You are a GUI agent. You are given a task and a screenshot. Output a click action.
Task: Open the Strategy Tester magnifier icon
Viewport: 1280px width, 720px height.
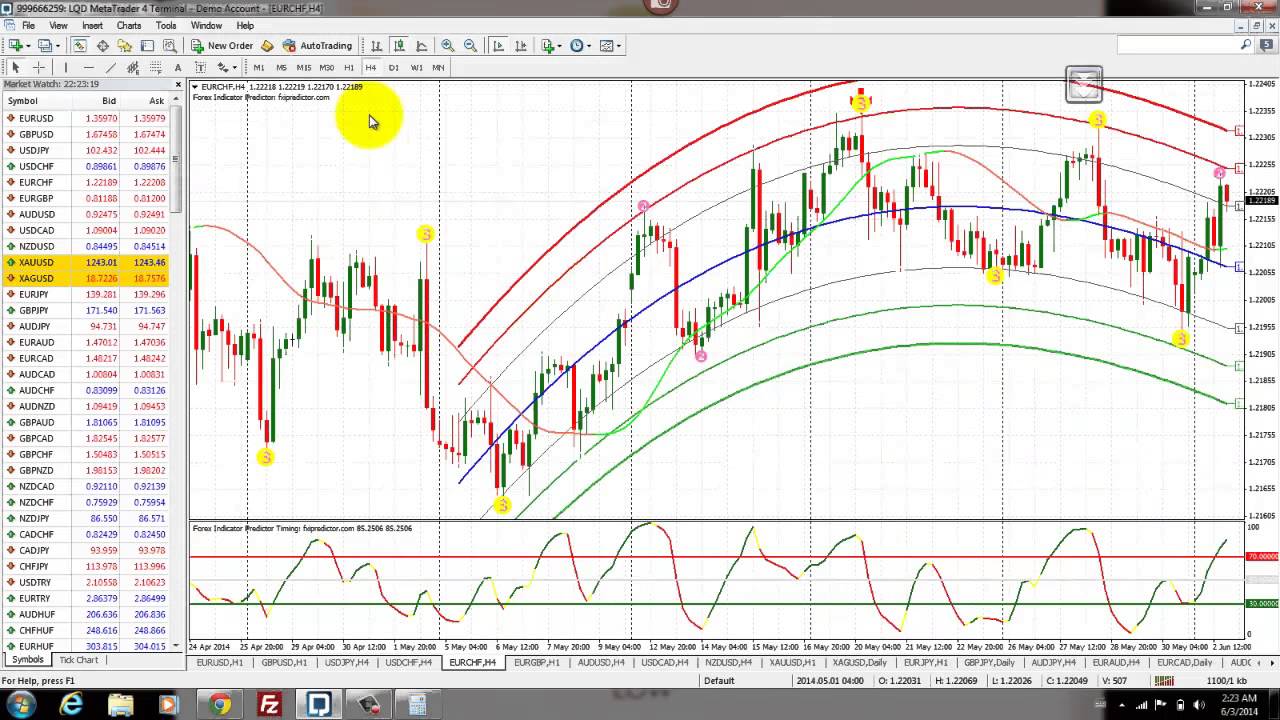point(170,45)
